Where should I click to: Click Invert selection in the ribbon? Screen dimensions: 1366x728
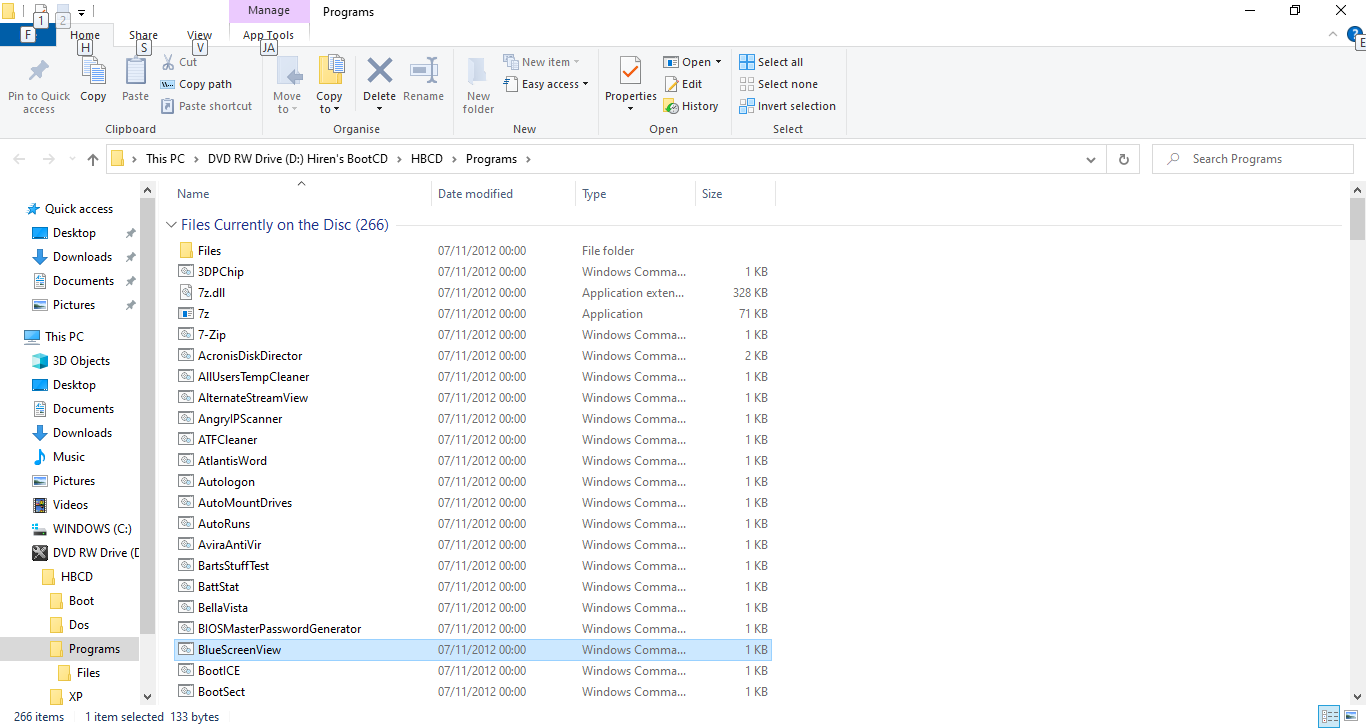pos(787,106)
